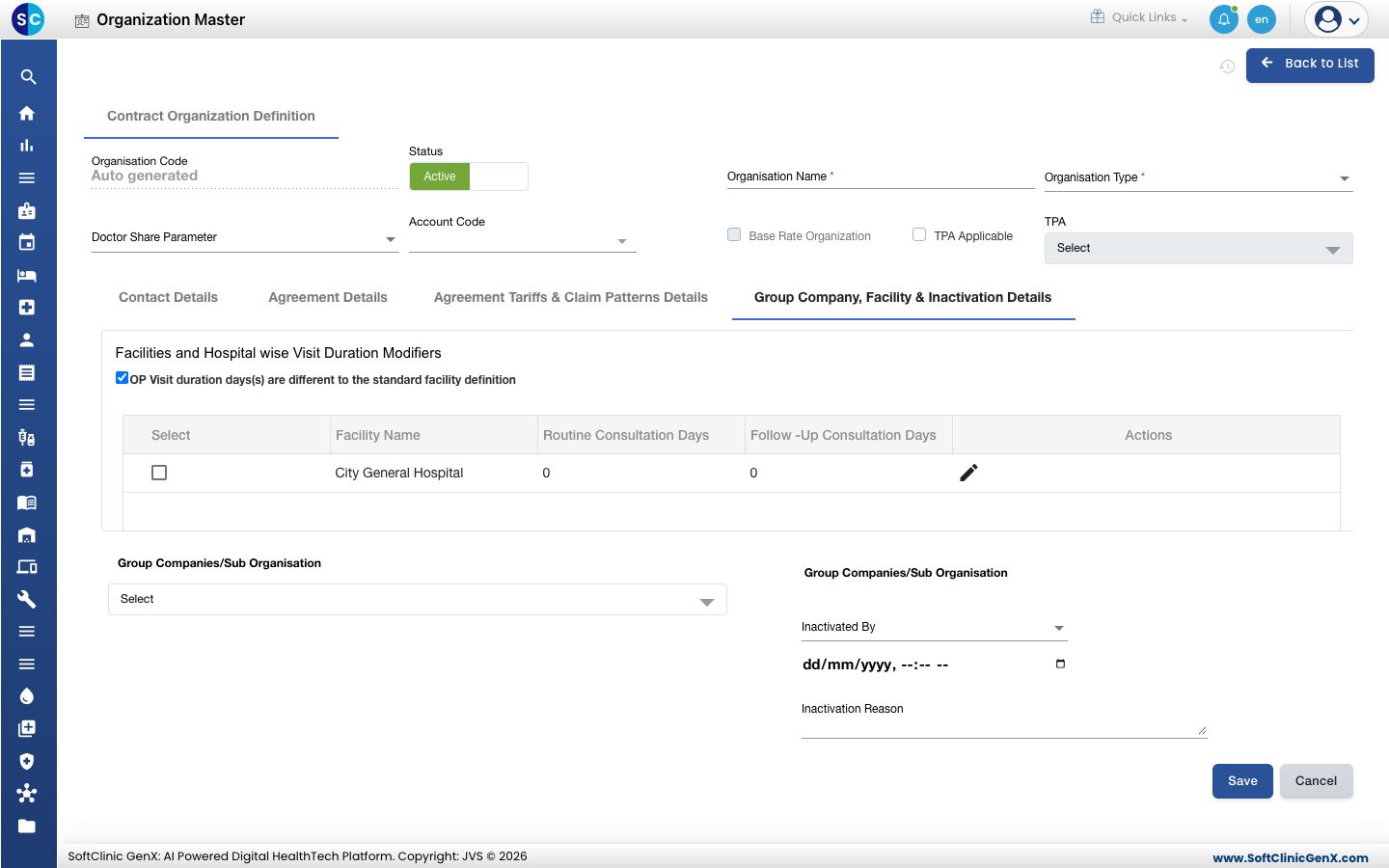Open the warehouse store icon
Viewport: 1389px width, 868px height.
click(27, 534)
